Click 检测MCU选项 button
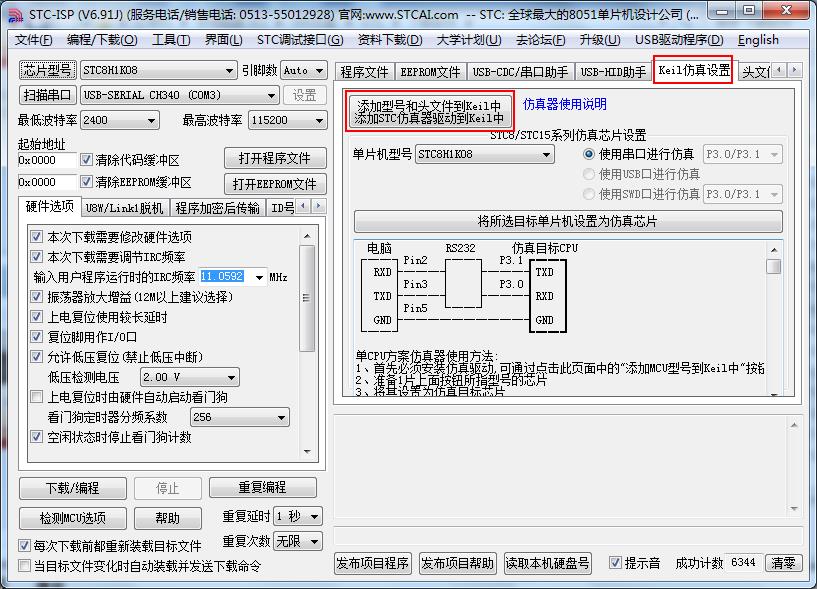The image size is (817, 589). [72, 518]
